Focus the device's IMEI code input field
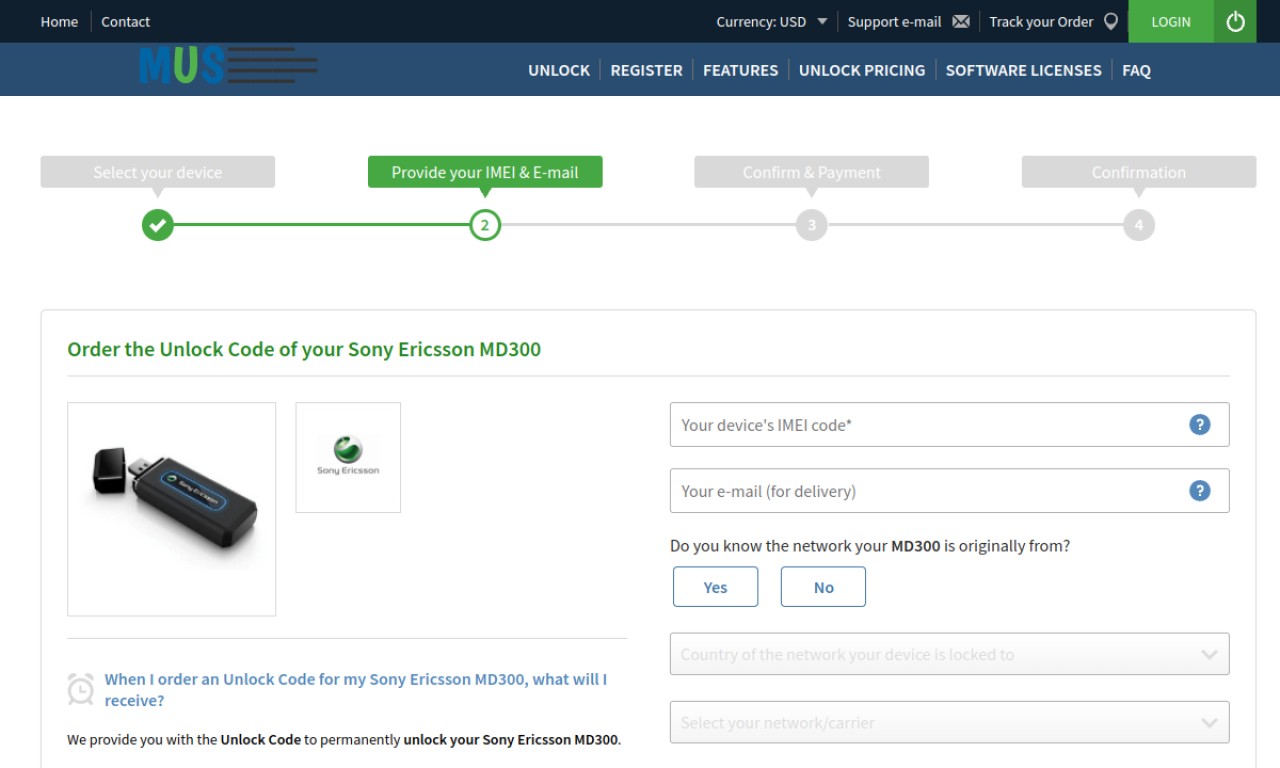This screenshot has width=1280, height=768. tap(949, 425)
